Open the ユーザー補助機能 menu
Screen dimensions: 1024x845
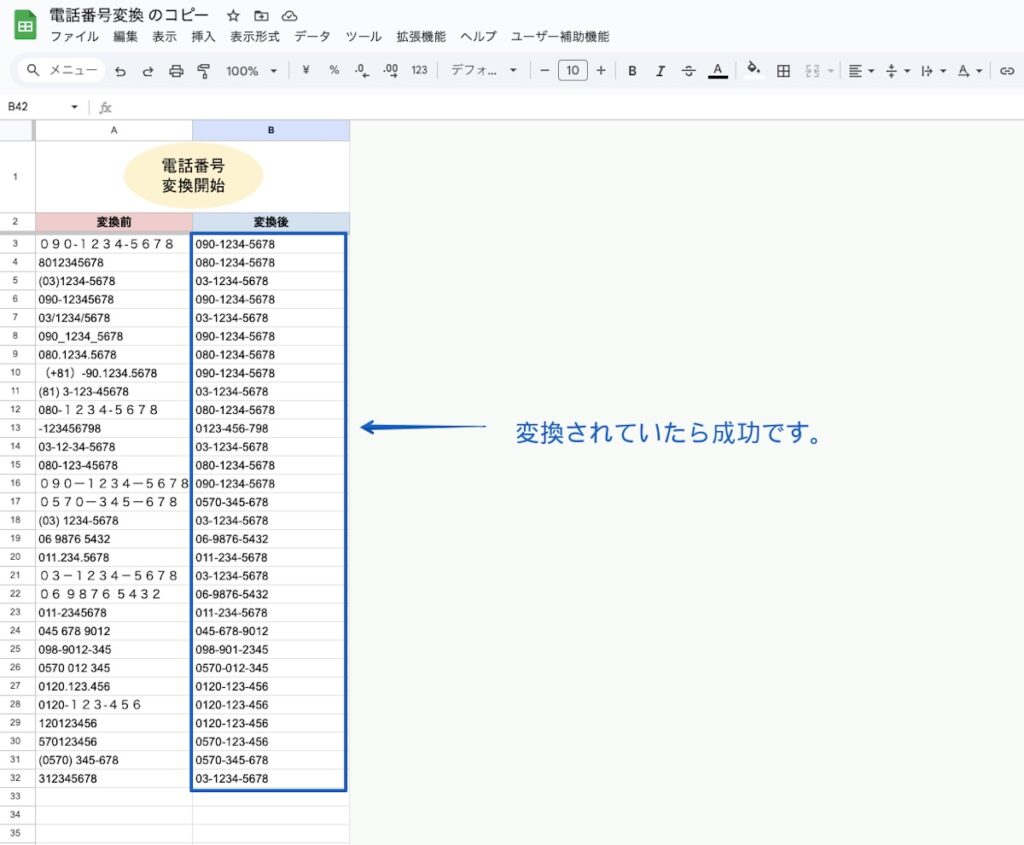pyautogui.click(x=560, y=37)
